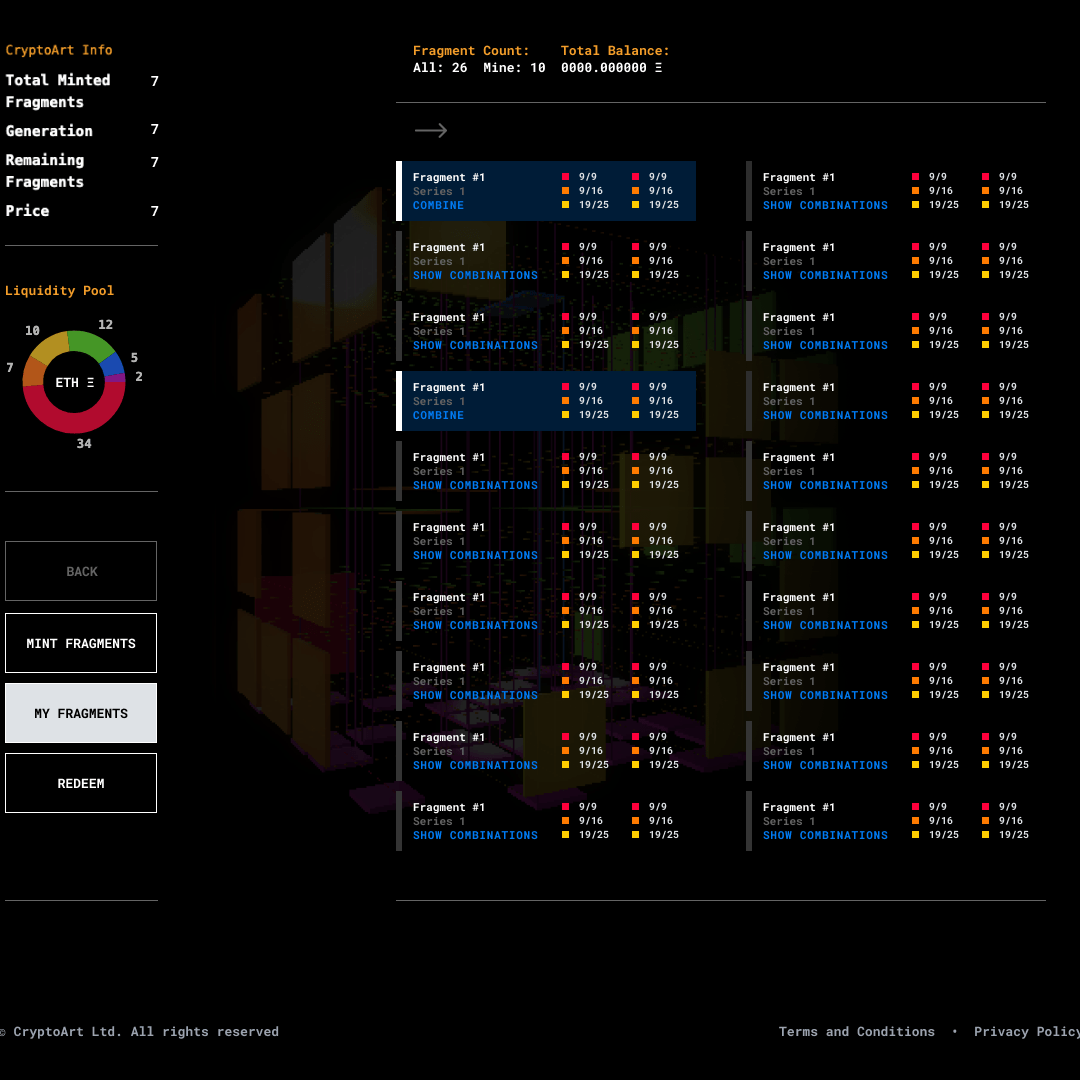
Task: Expand SHOW COMBINATIONS on the bottom right-column fragment
Action: (x=825, y=836)
